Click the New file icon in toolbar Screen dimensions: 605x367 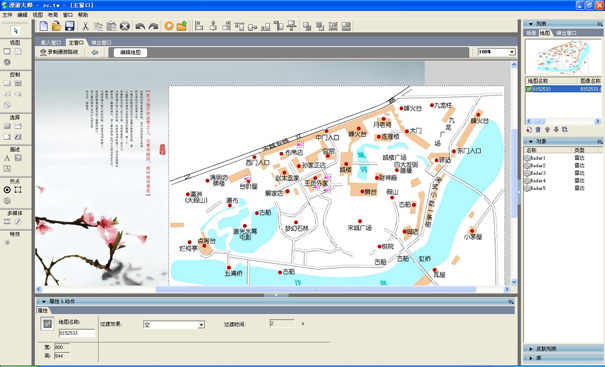click(44, 26)
